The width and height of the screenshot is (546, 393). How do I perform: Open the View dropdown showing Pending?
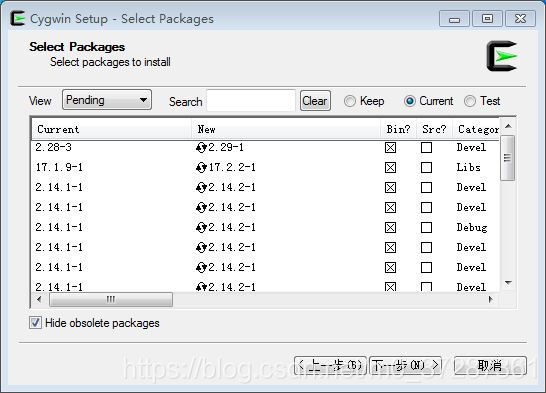point(107,100)
